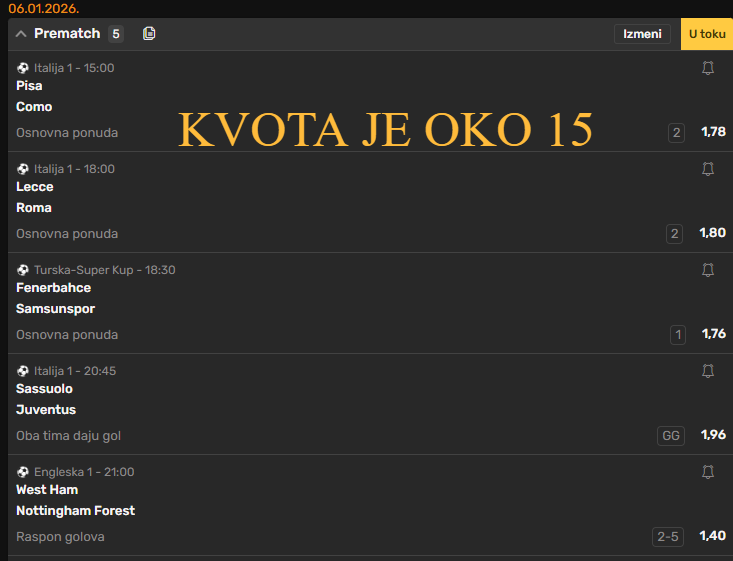
Task: Select the pick 2 badge for Pisa-Como
Action: [x=676, y=133]
